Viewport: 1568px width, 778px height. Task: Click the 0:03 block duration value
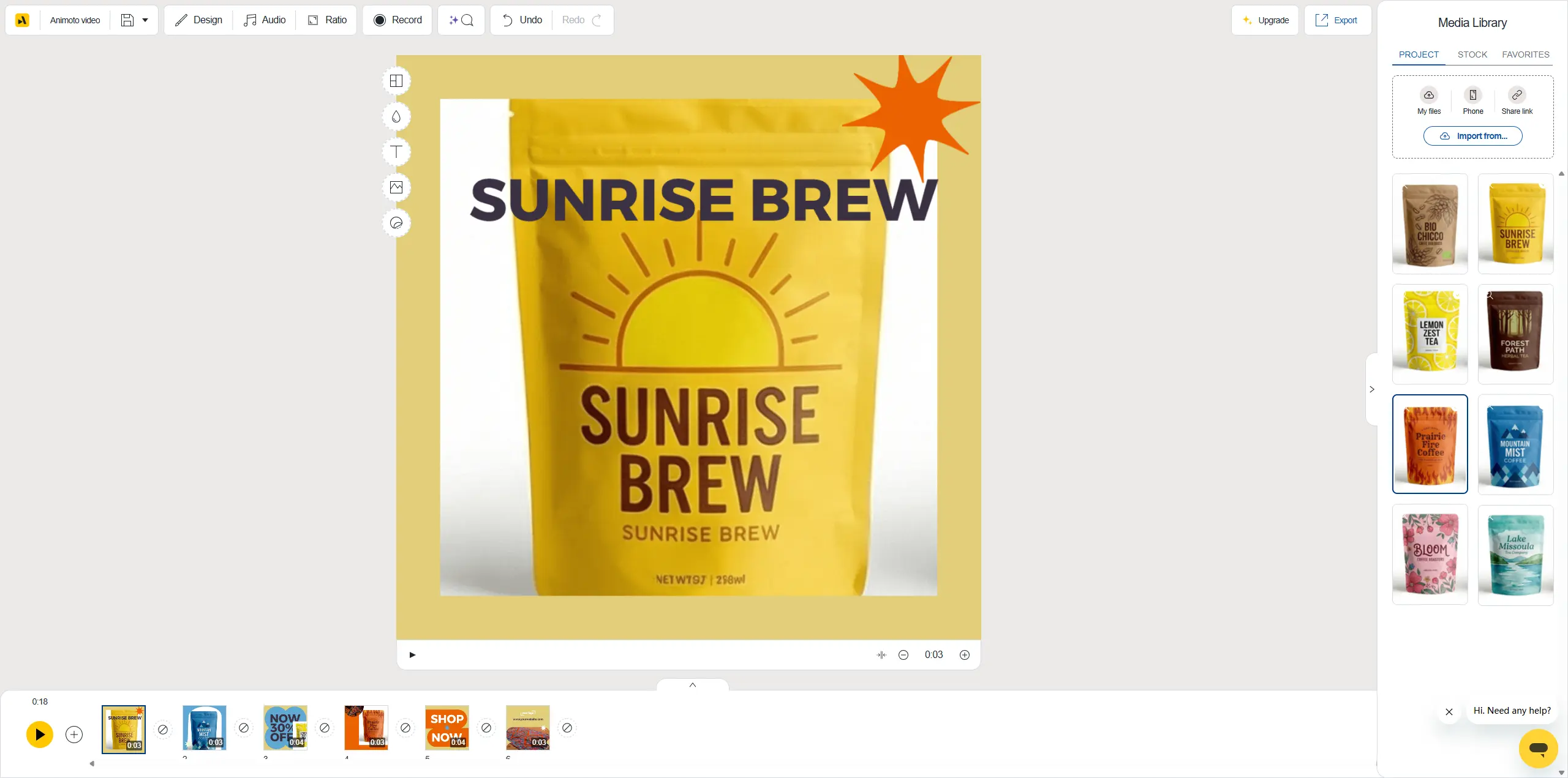tap(934, 655)
